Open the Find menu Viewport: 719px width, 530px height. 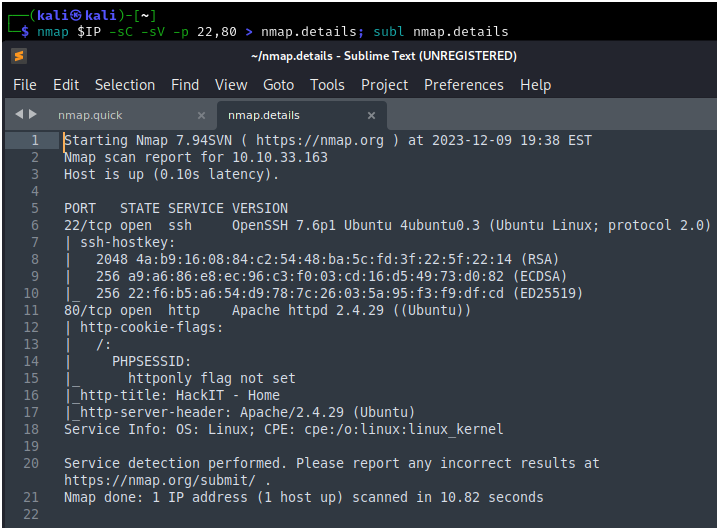[185, 85]
